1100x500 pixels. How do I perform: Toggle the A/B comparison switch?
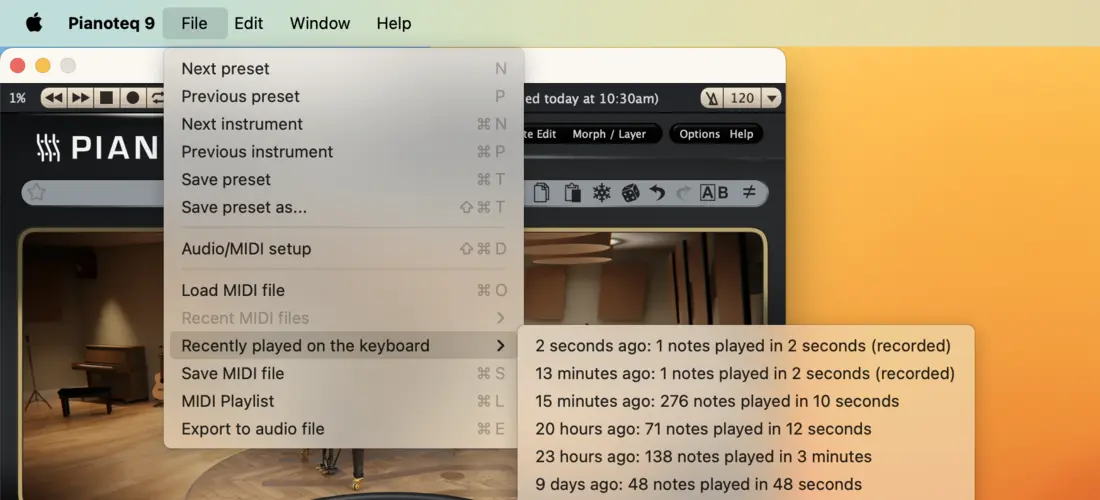pyautogui.click(x=714, y=193)
